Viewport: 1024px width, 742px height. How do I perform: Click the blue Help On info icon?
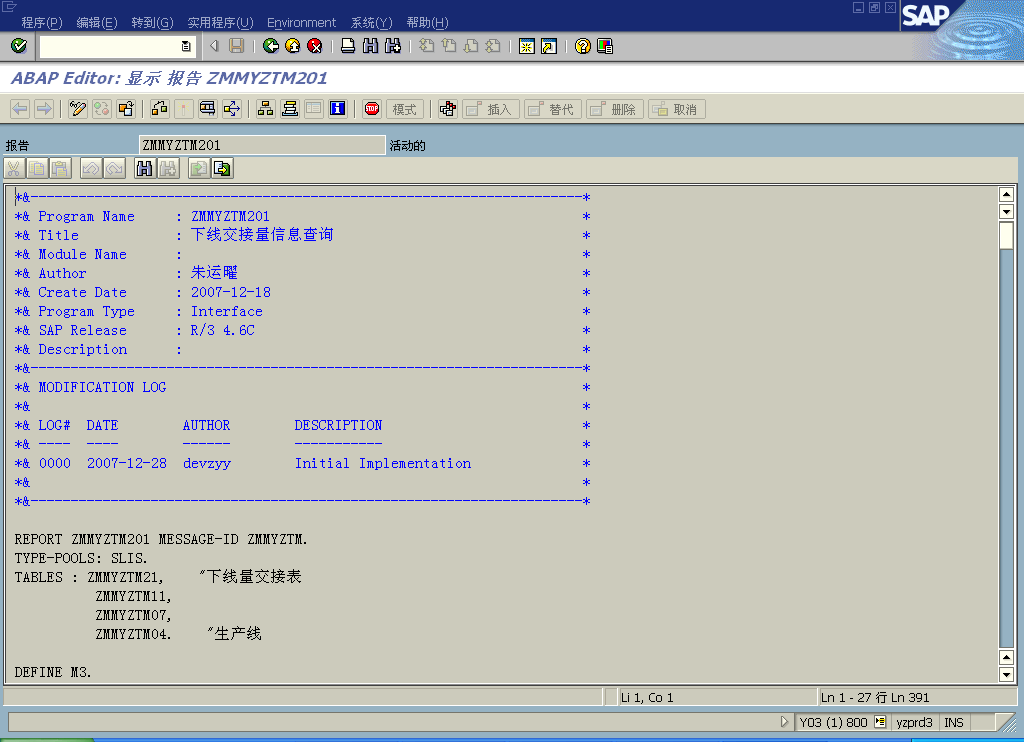(x=338, y=108)
